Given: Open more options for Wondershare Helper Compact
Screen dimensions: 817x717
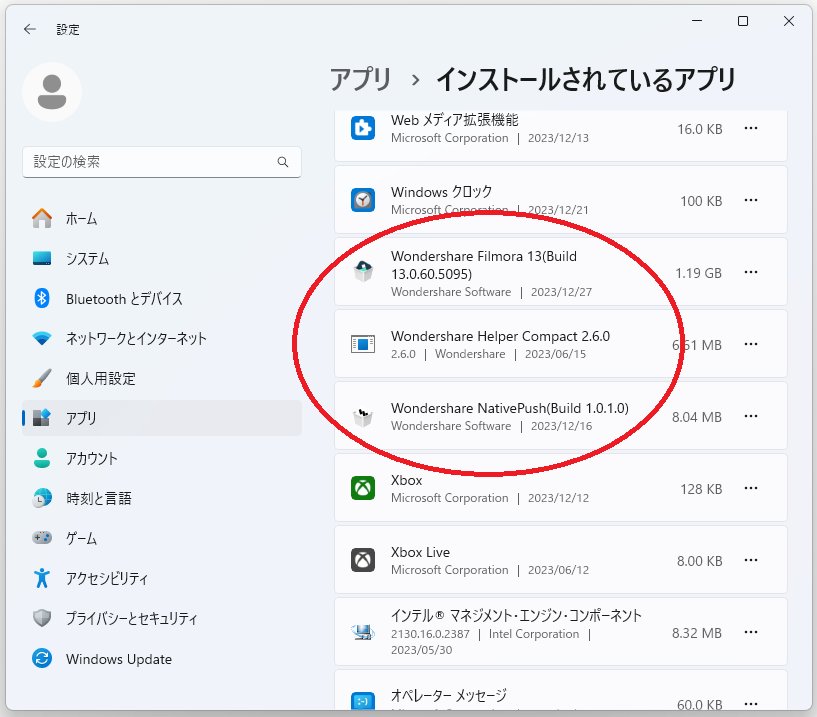Looking at the screenshot, I should [x=751, y=344].
